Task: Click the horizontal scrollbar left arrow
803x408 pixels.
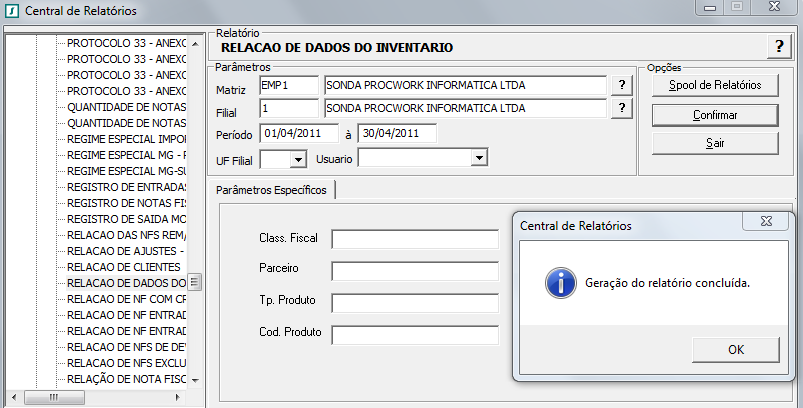Action: [14, 397]
